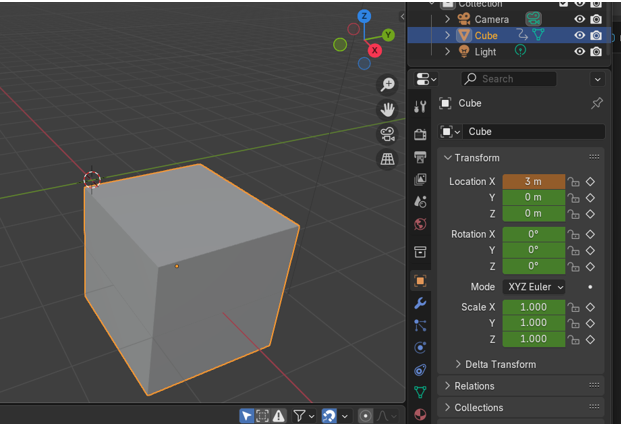
Task: Toggle the lock for Location X
Action: 574,182
